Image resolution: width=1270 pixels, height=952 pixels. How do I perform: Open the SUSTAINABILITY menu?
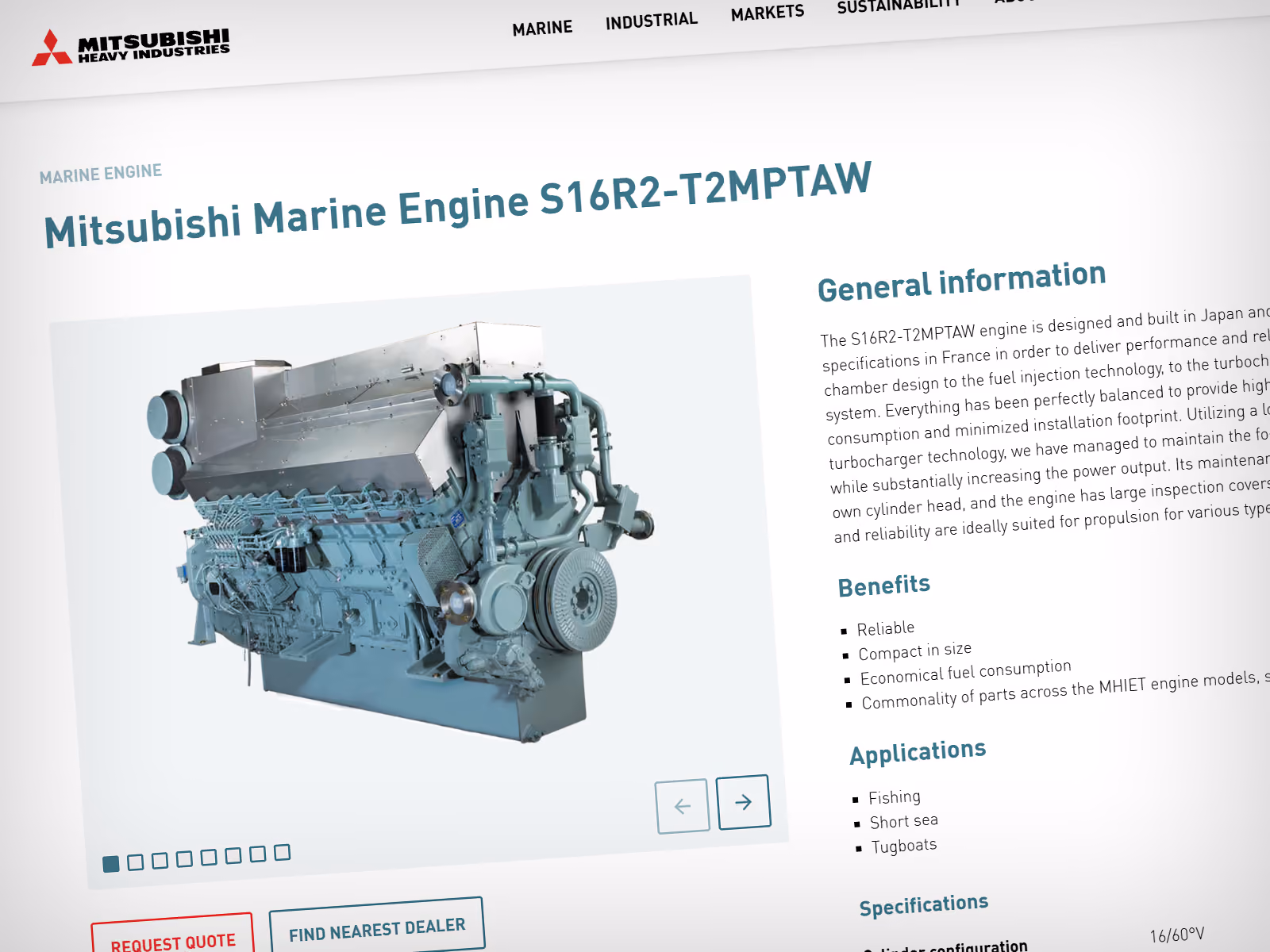point(899,6)
